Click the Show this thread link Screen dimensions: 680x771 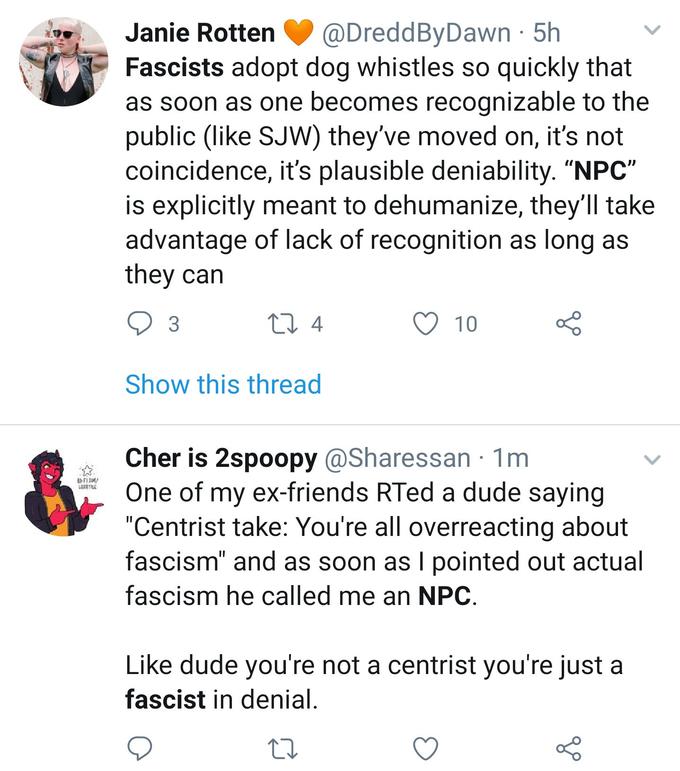click(223, 384)
